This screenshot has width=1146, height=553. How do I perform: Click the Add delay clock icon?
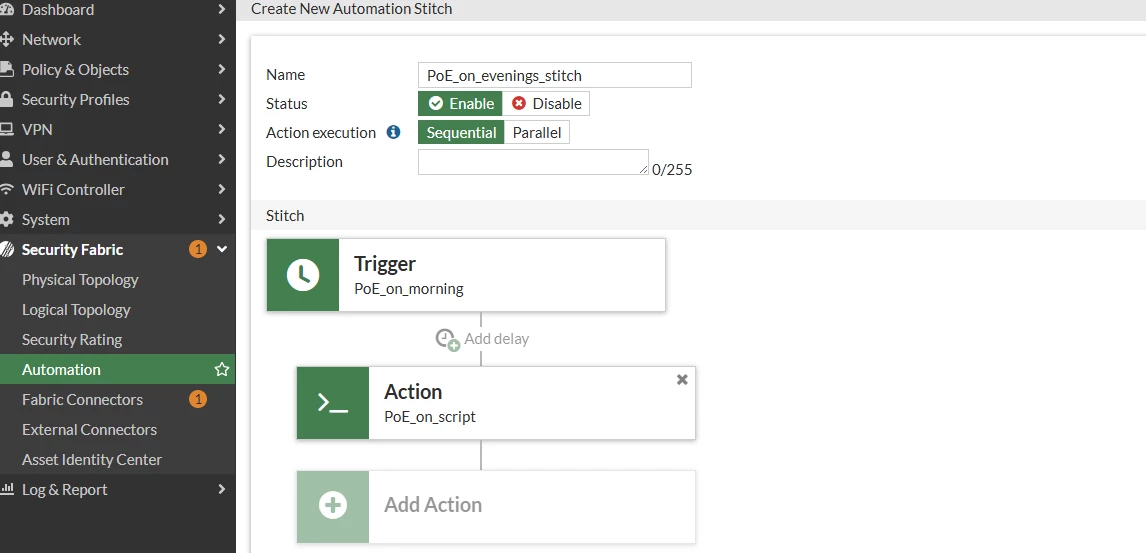pyautogui.click(x=447, y=339)
